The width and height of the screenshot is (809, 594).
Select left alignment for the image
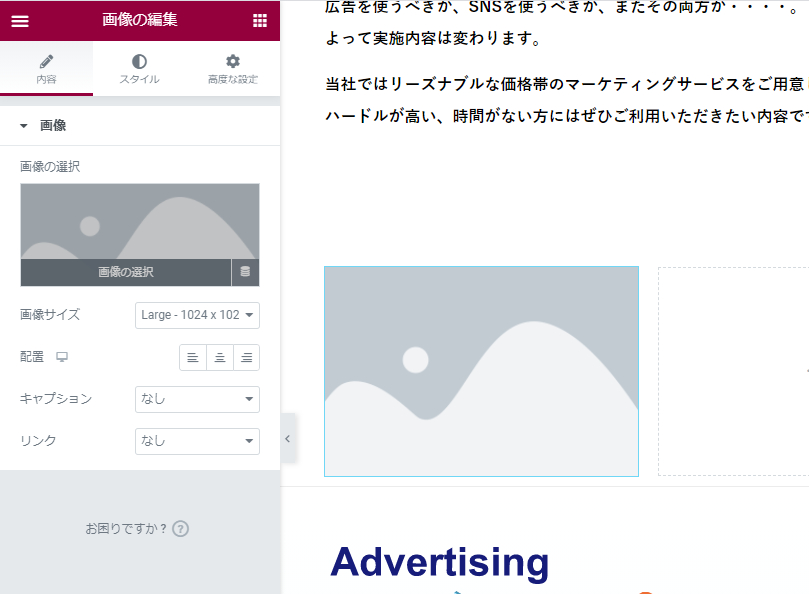(192, 357)
